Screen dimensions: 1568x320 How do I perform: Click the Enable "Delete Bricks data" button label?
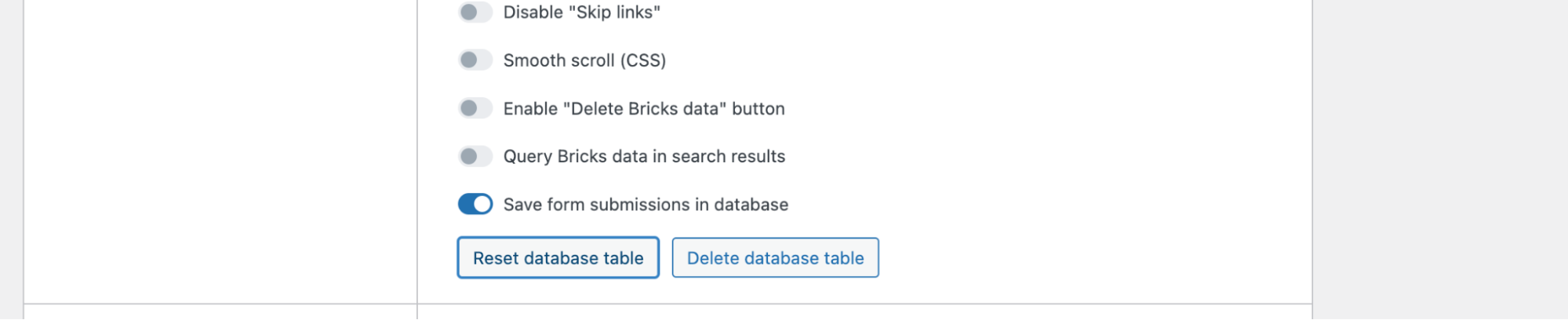(643, 108)
